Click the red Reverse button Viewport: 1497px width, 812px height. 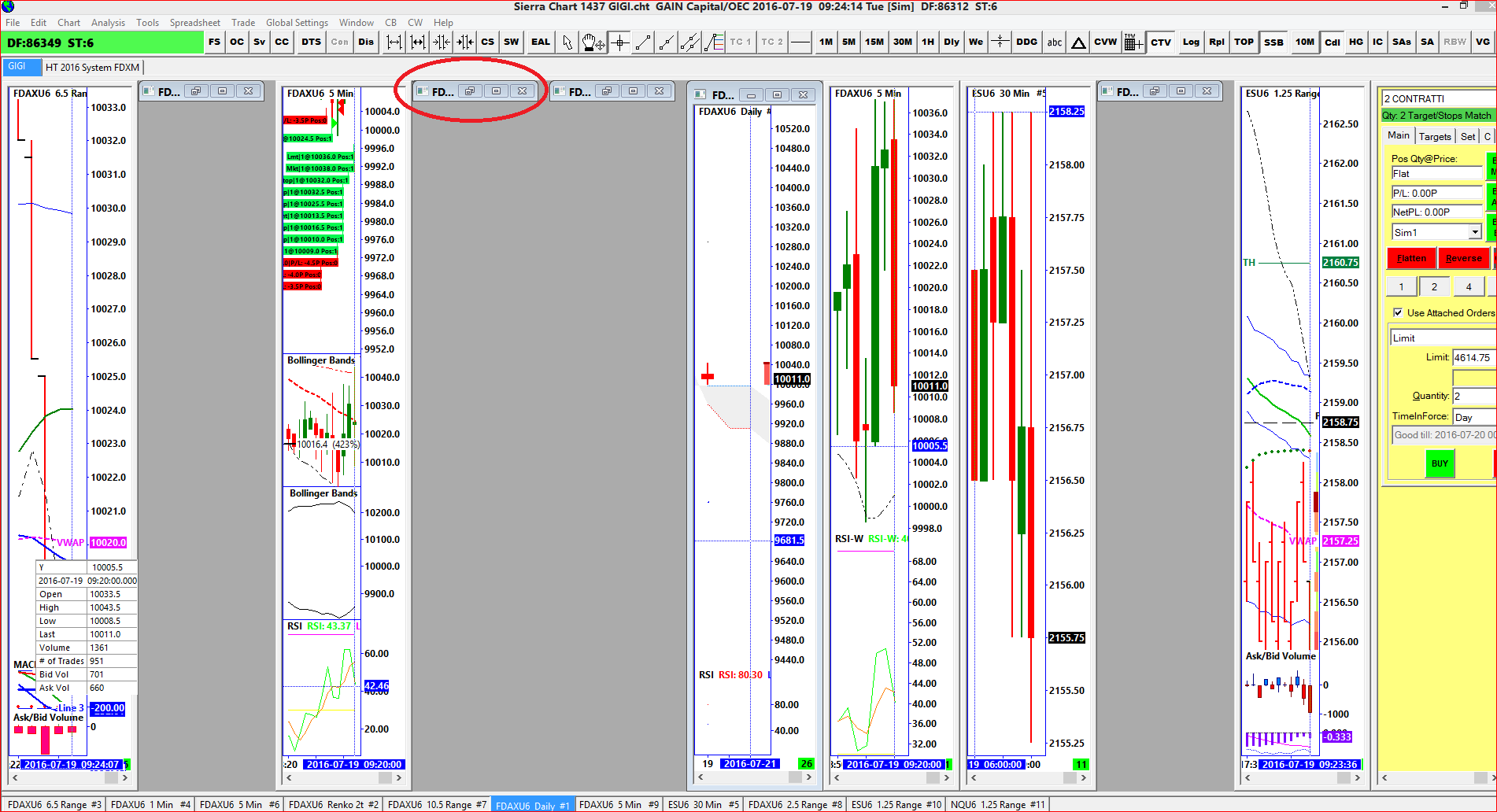coord(1464,258)
